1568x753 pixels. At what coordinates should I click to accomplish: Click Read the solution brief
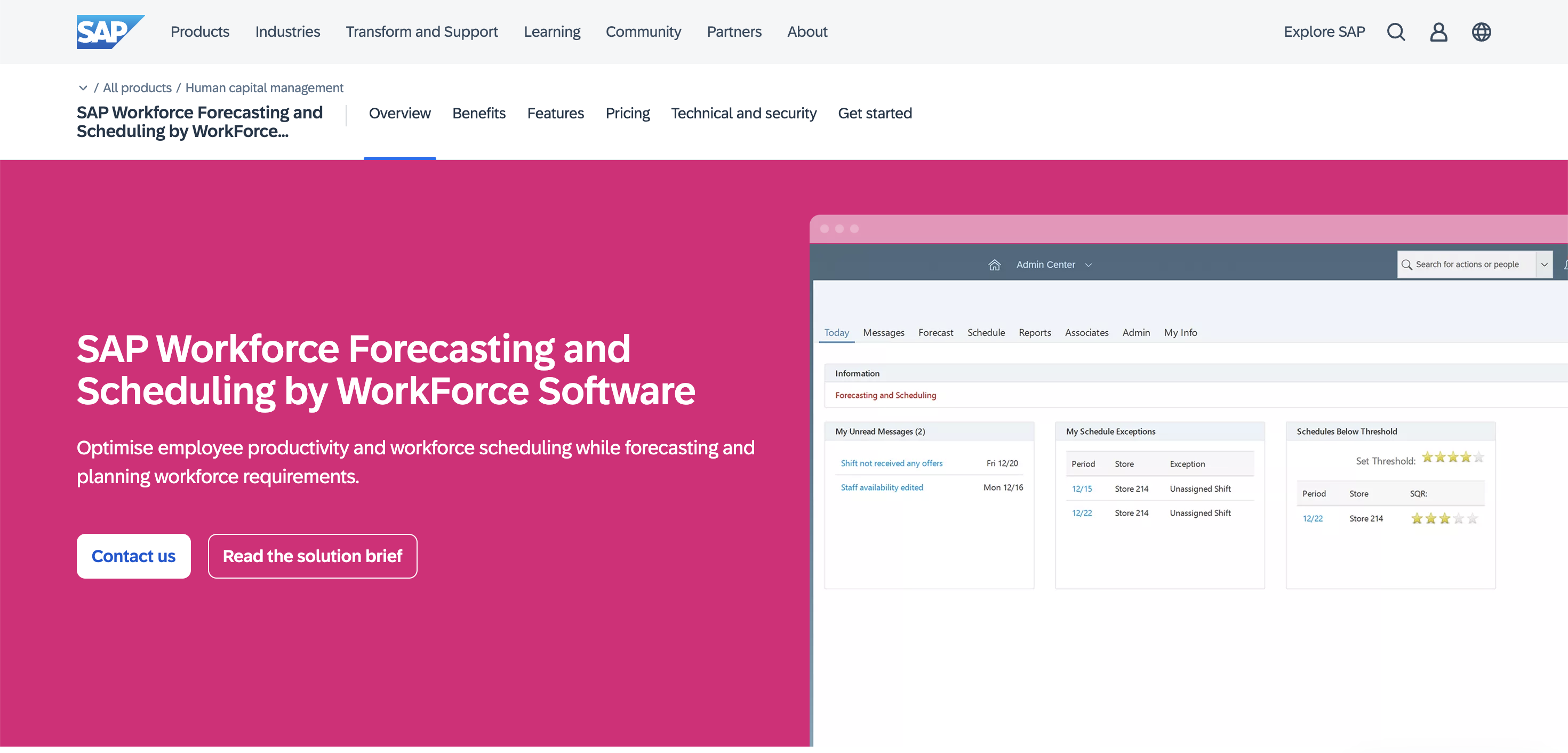(x=312, y=556)
